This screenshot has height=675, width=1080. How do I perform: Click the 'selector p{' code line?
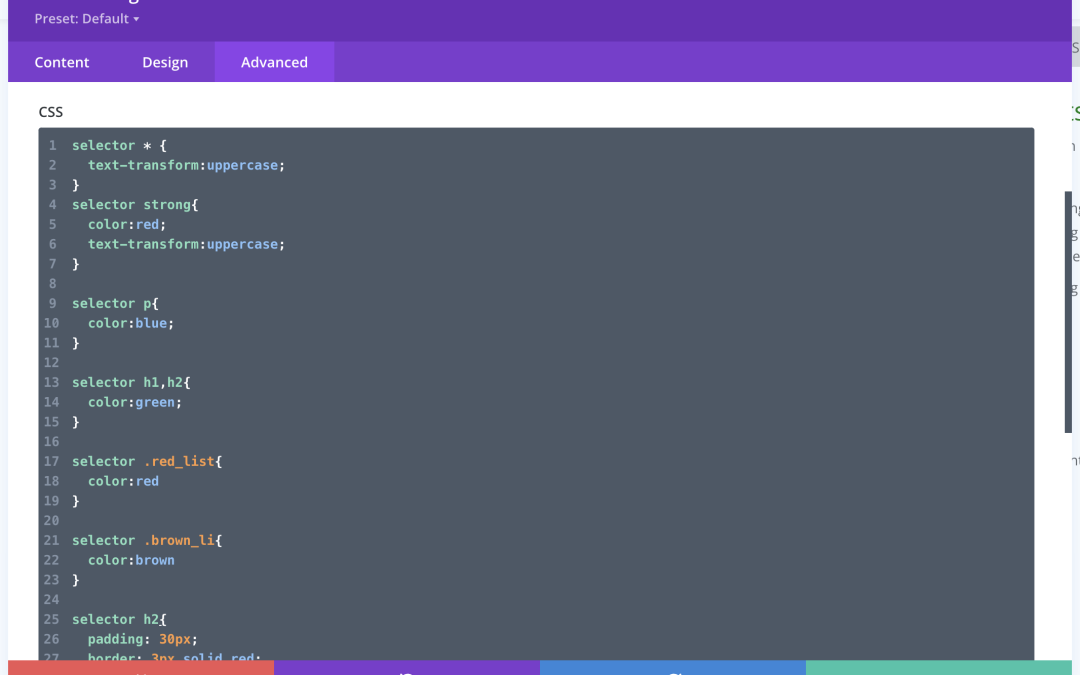(115, 303)
